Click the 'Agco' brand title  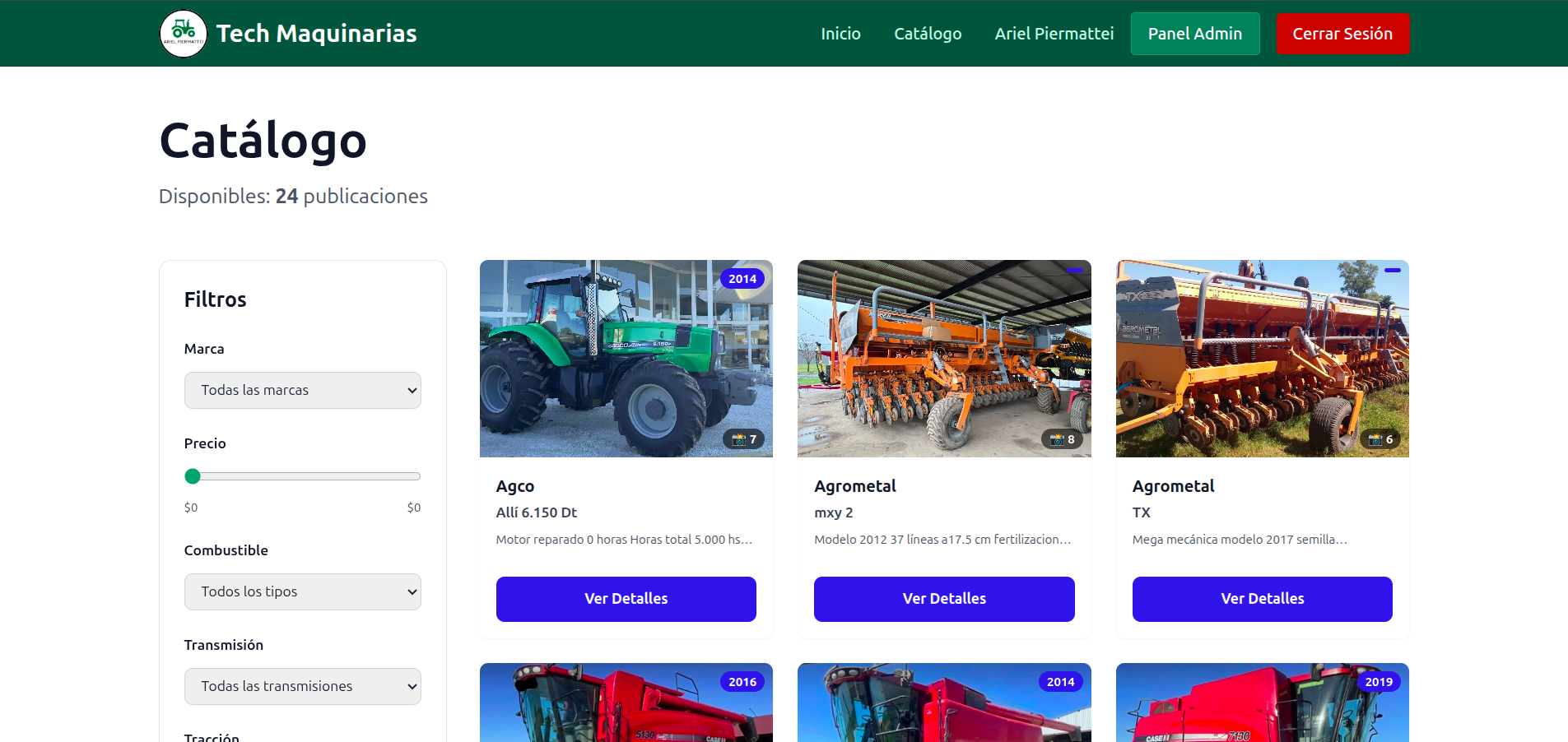[515, 486]
